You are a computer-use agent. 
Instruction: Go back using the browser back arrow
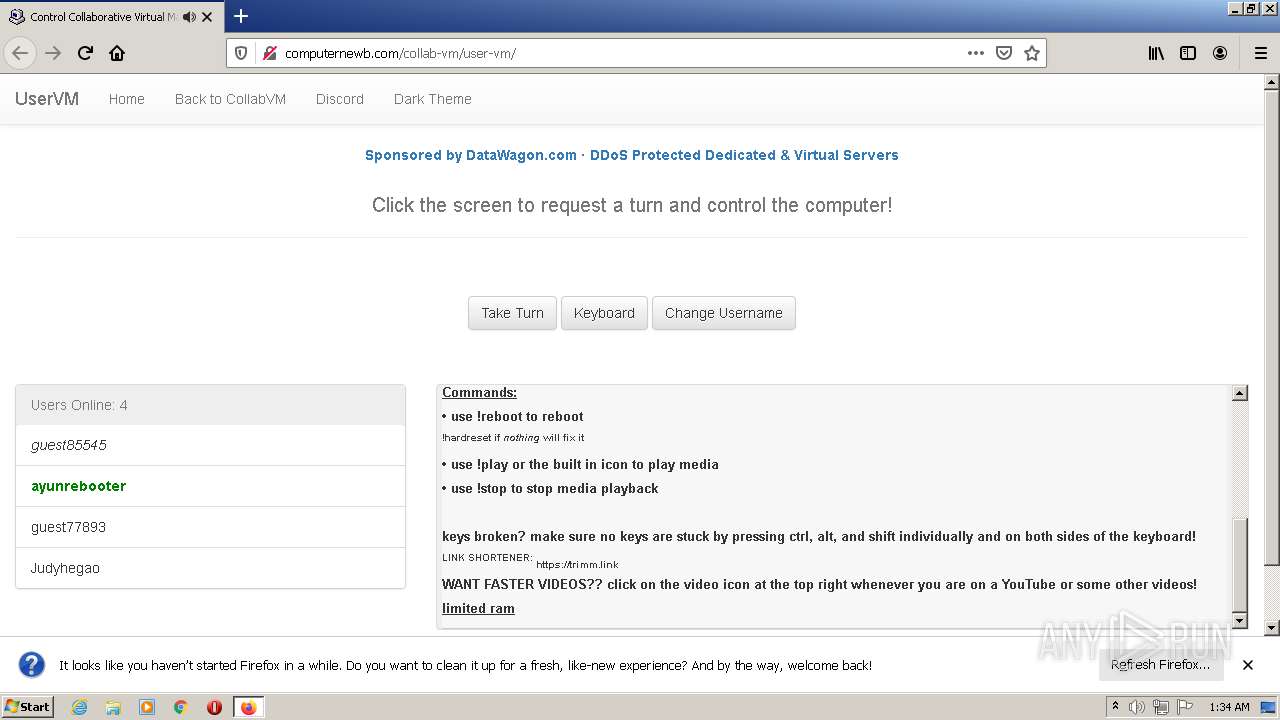[20, 53]
